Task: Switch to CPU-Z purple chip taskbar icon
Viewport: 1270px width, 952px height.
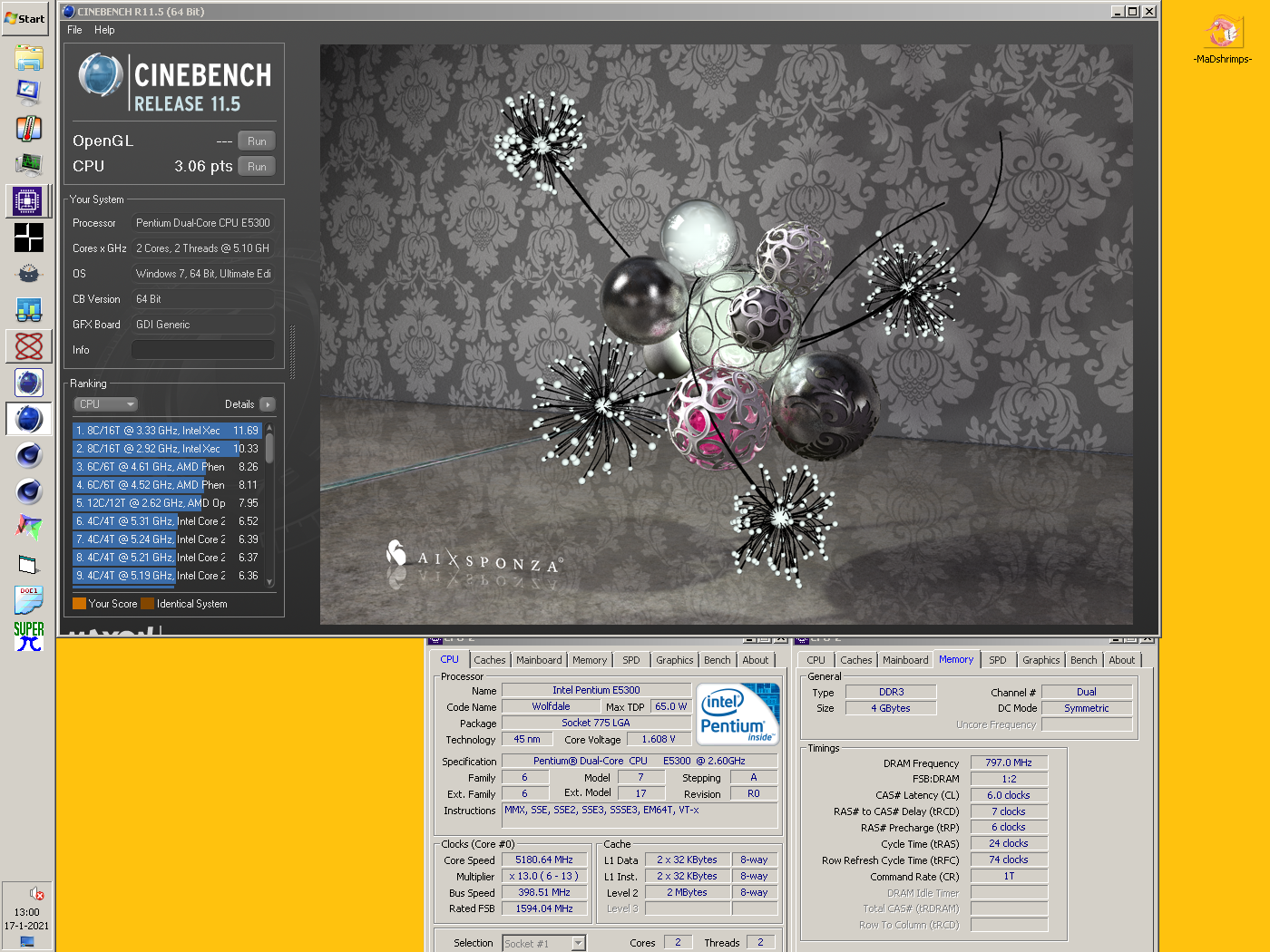Action: 28,200
